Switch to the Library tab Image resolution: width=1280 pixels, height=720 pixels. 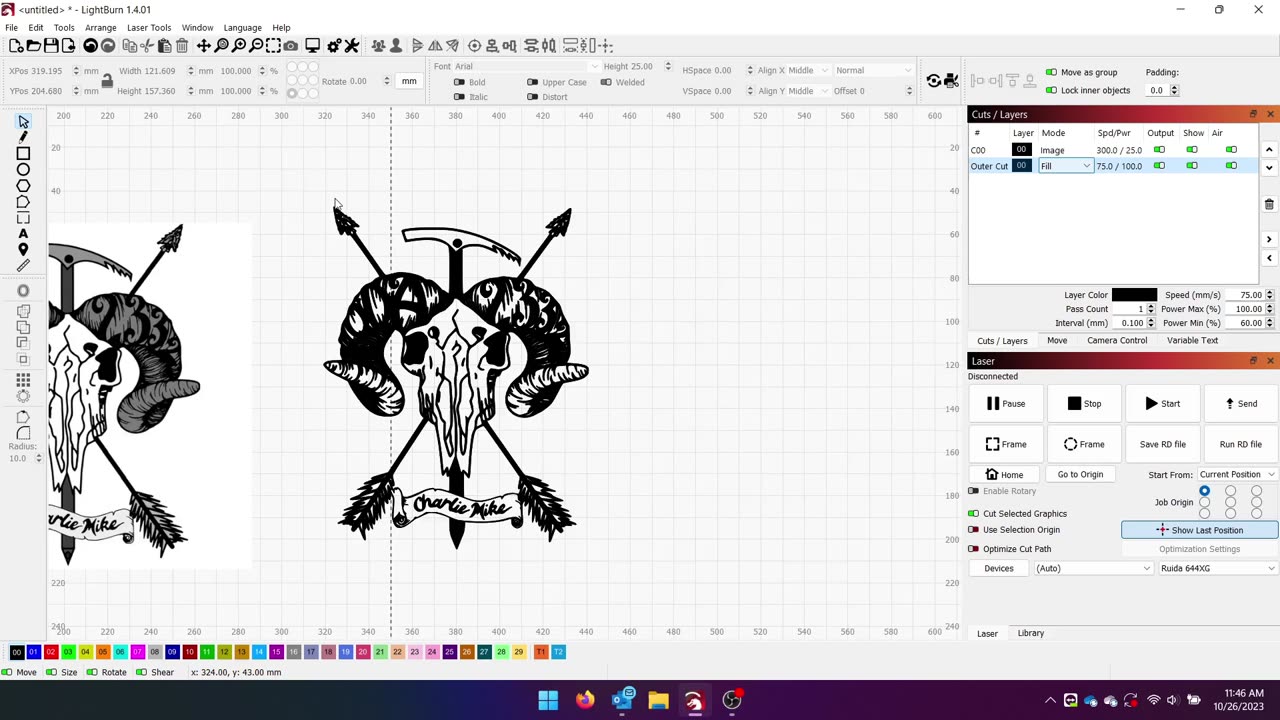tap(1030, 633)
